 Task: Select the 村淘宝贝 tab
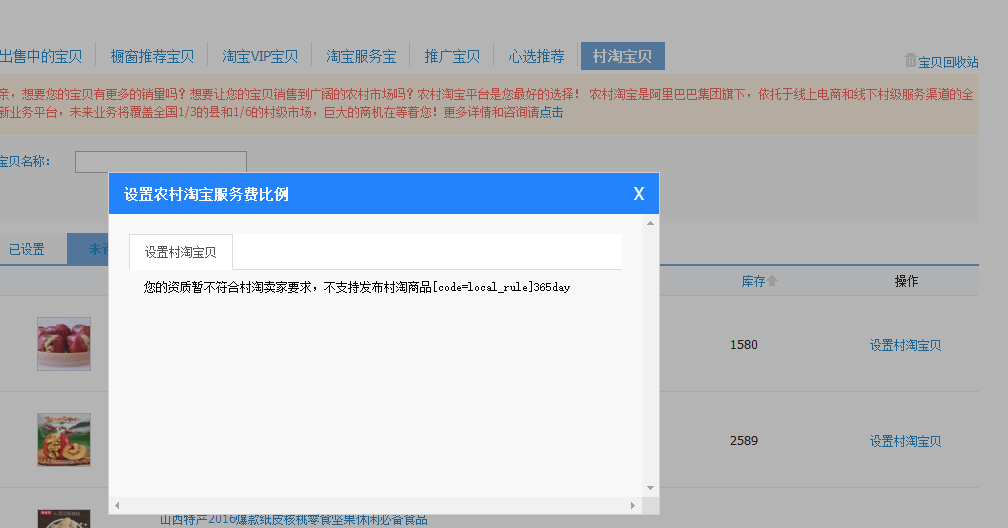tap(622, 56)
